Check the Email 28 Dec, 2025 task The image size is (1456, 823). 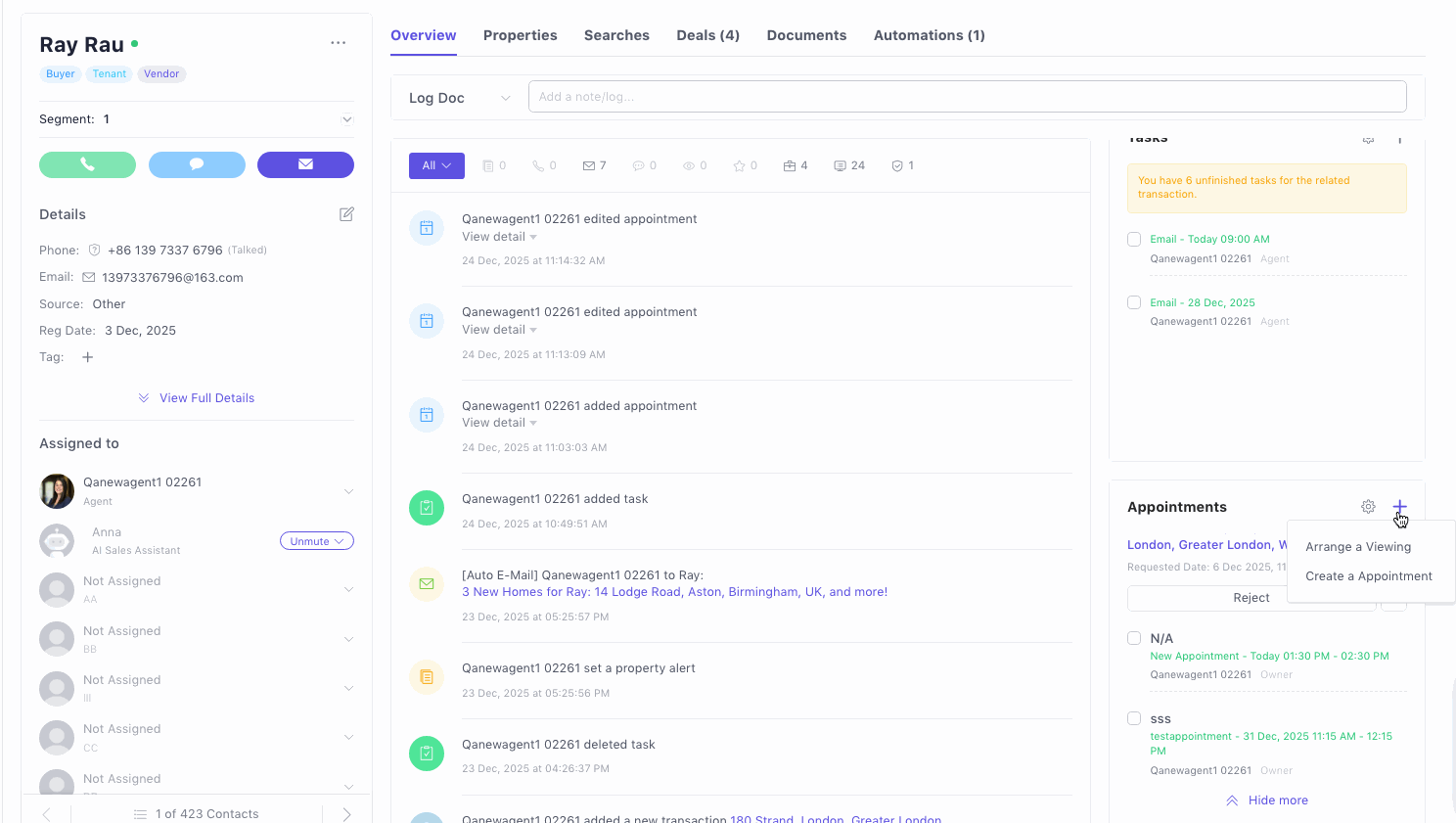pos(1134,302)
